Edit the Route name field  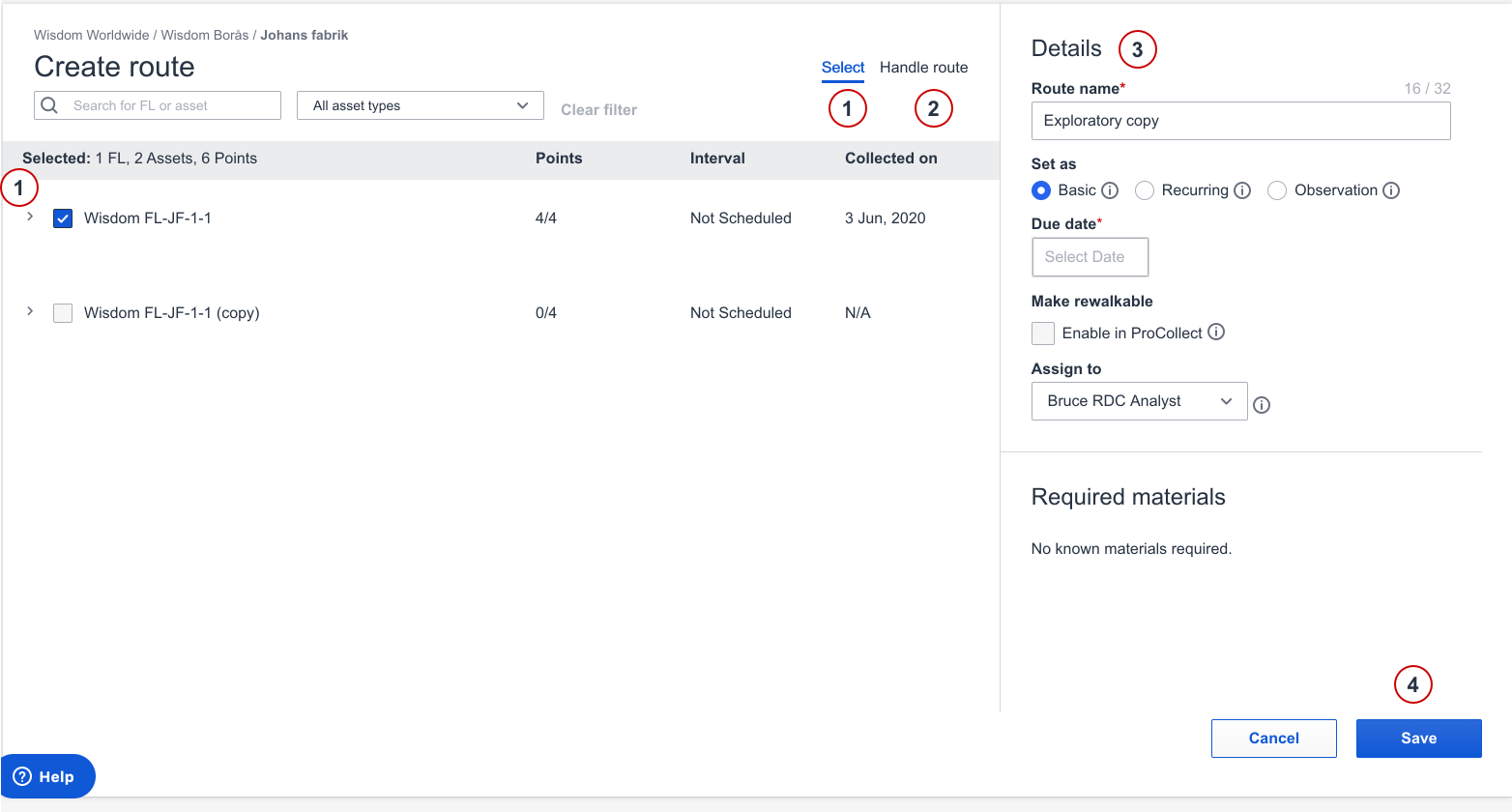tap(1241, 121)
